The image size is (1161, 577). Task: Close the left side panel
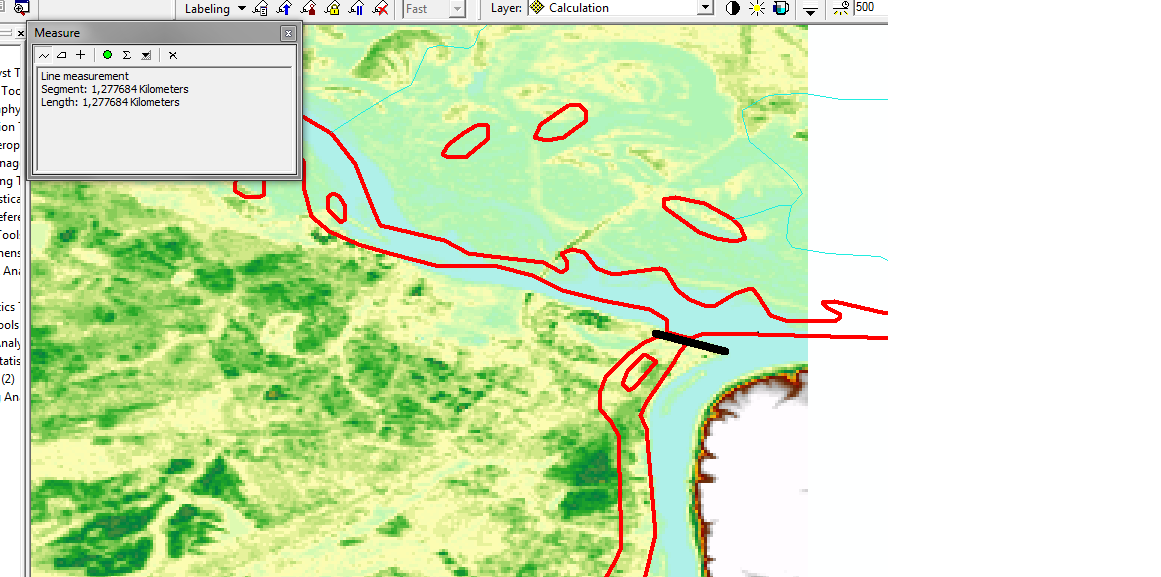(x=21, y=33)
